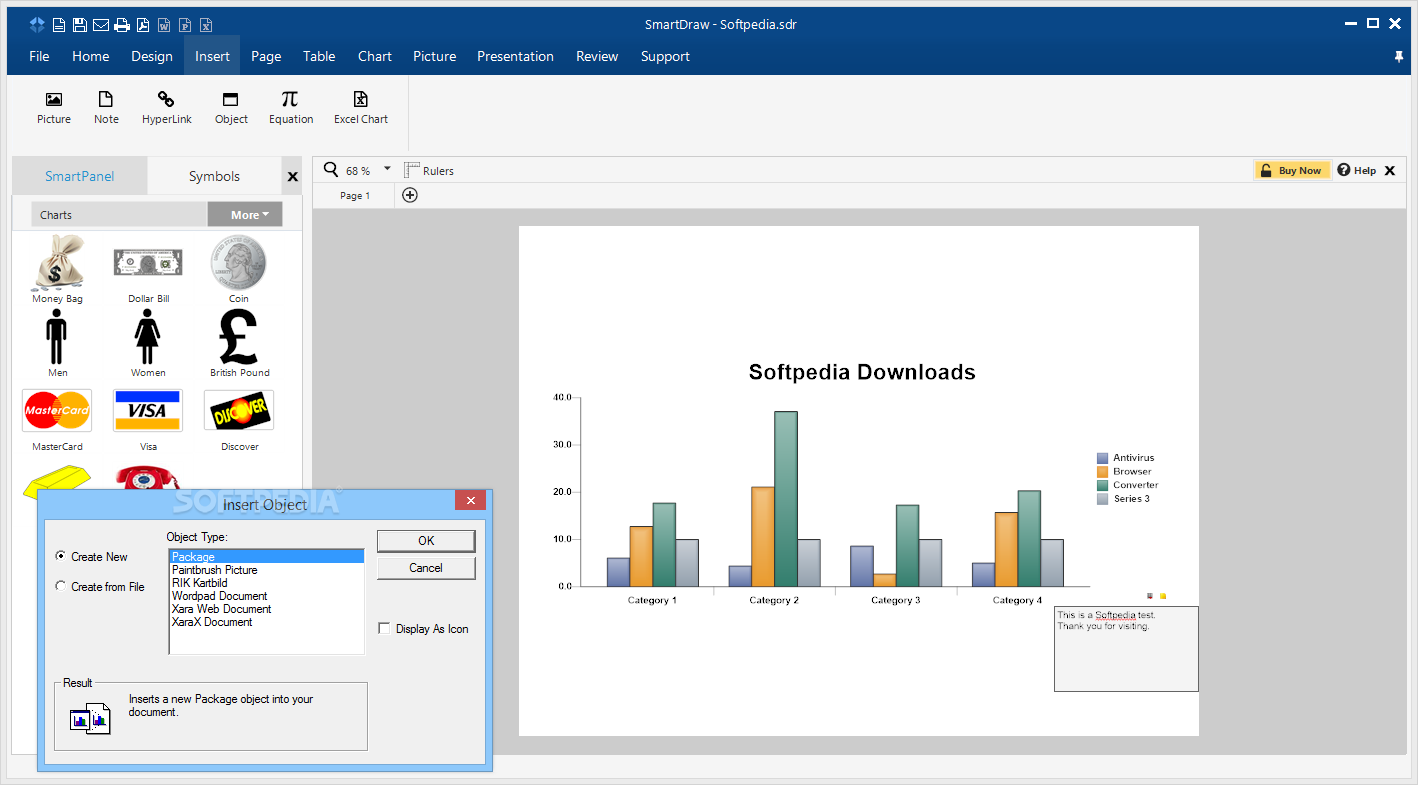The width and height of the screenshot is (1418, 785).
Task: Create a new document via title bar icon
Action: tap(59, 25)
